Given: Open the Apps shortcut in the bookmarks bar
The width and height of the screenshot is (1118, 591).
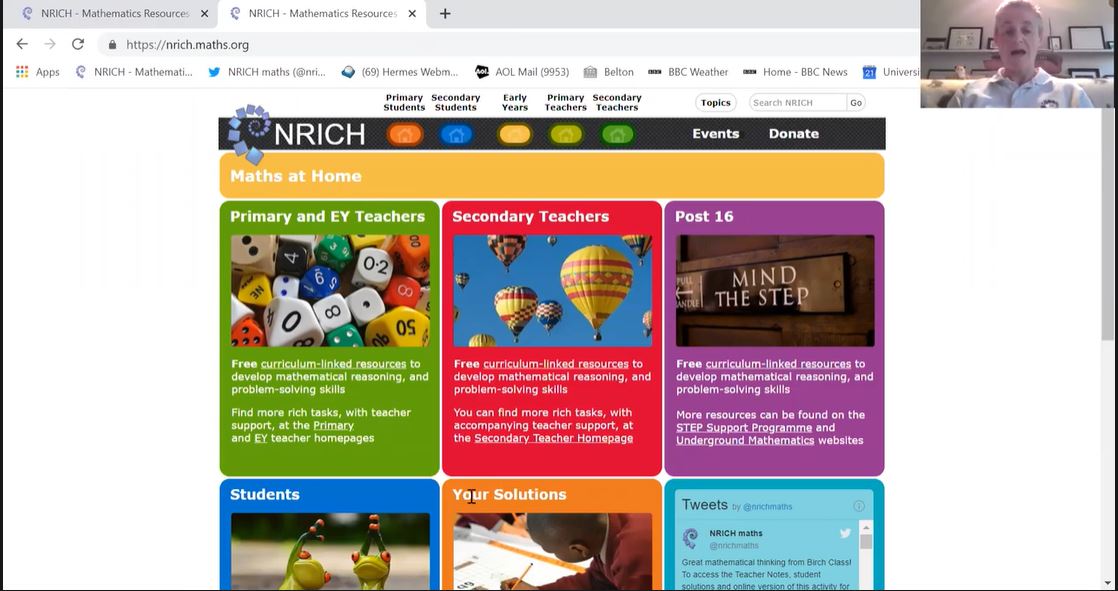Looking at the screenshot, I should [37, 72].
